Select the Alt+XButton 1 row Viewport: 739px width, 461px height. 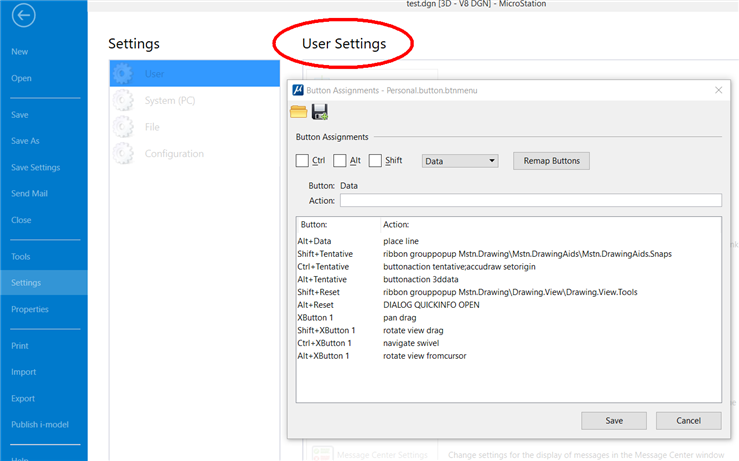(509, 355)
